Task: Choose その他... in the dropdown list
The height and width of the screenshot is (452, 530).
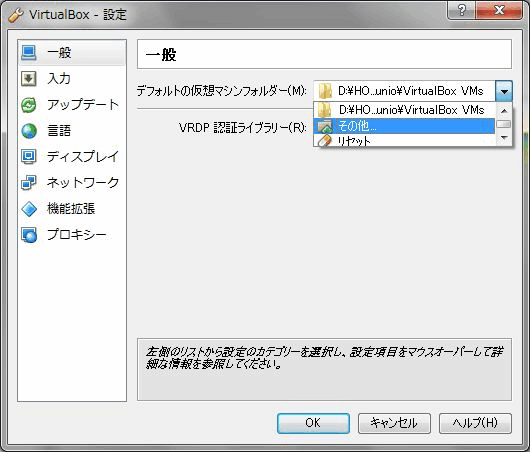Action: pyautogui.click(x=404, y=126)
